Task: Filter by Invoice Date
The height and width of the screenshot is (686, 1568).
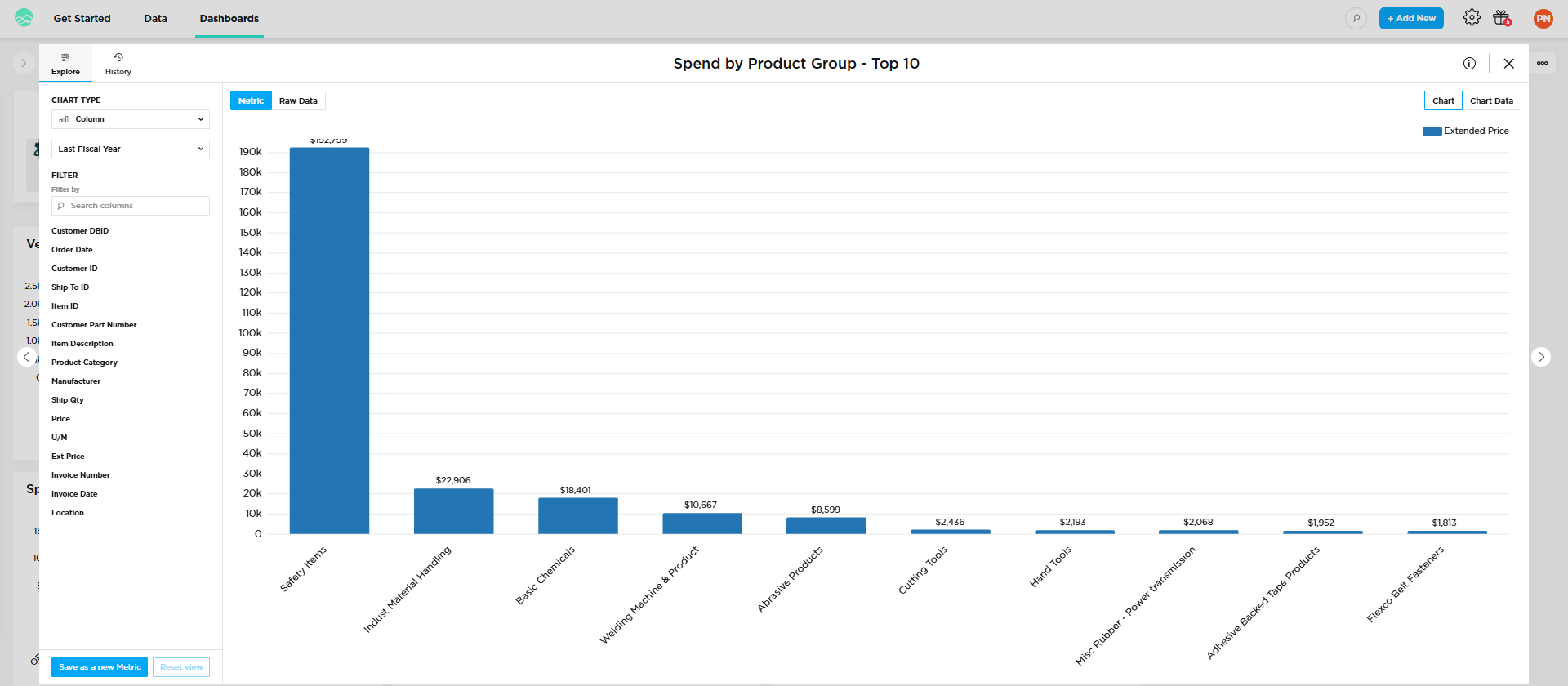Action: [x=74, y=494]
